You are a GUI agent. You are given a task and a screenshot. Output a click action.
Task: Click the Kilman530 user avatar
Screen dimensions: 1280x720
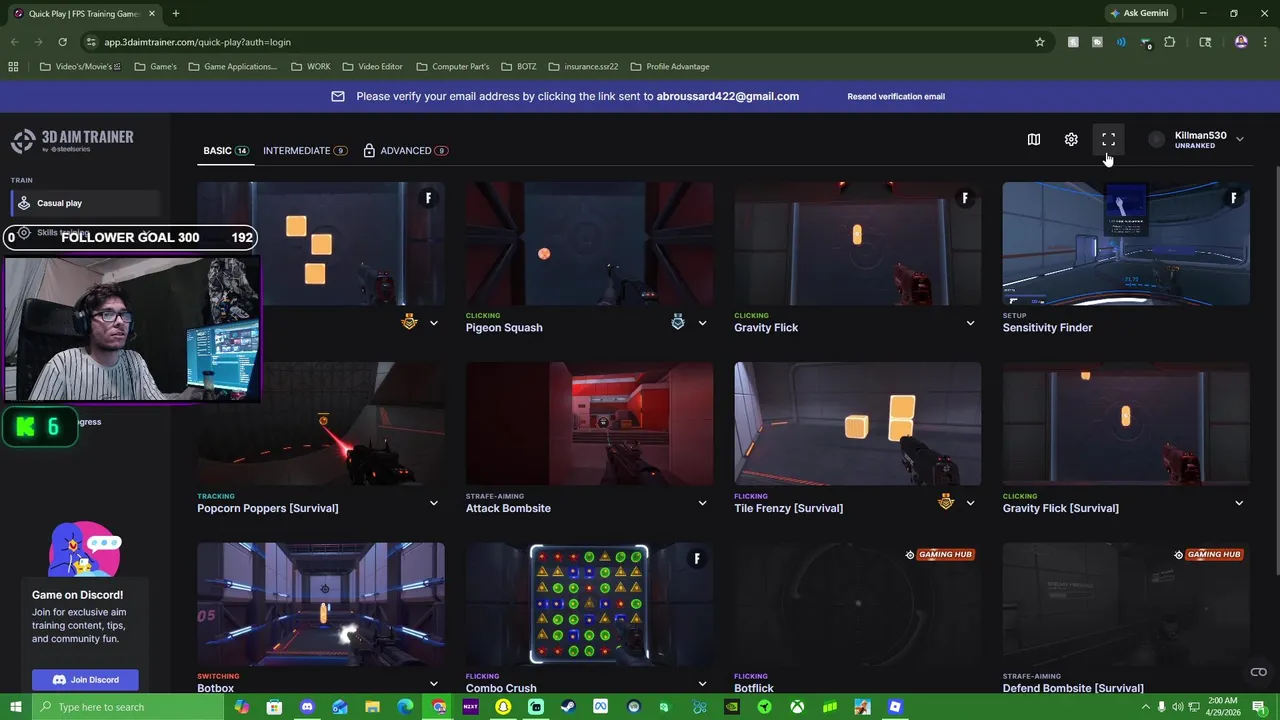pos(1157,139)
